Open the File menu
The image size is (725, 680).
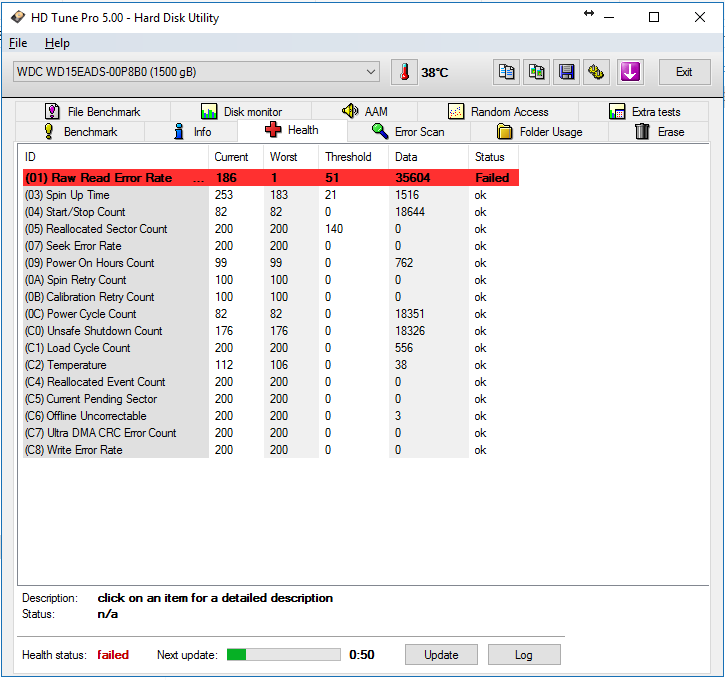(x=18, y=43)
